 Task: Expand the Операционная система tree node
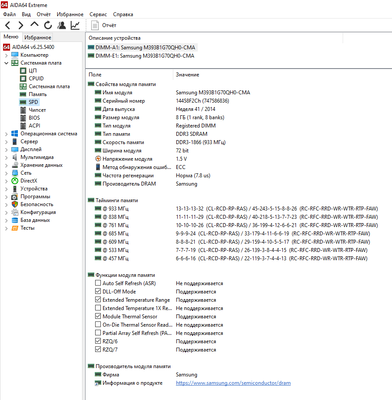6,134
